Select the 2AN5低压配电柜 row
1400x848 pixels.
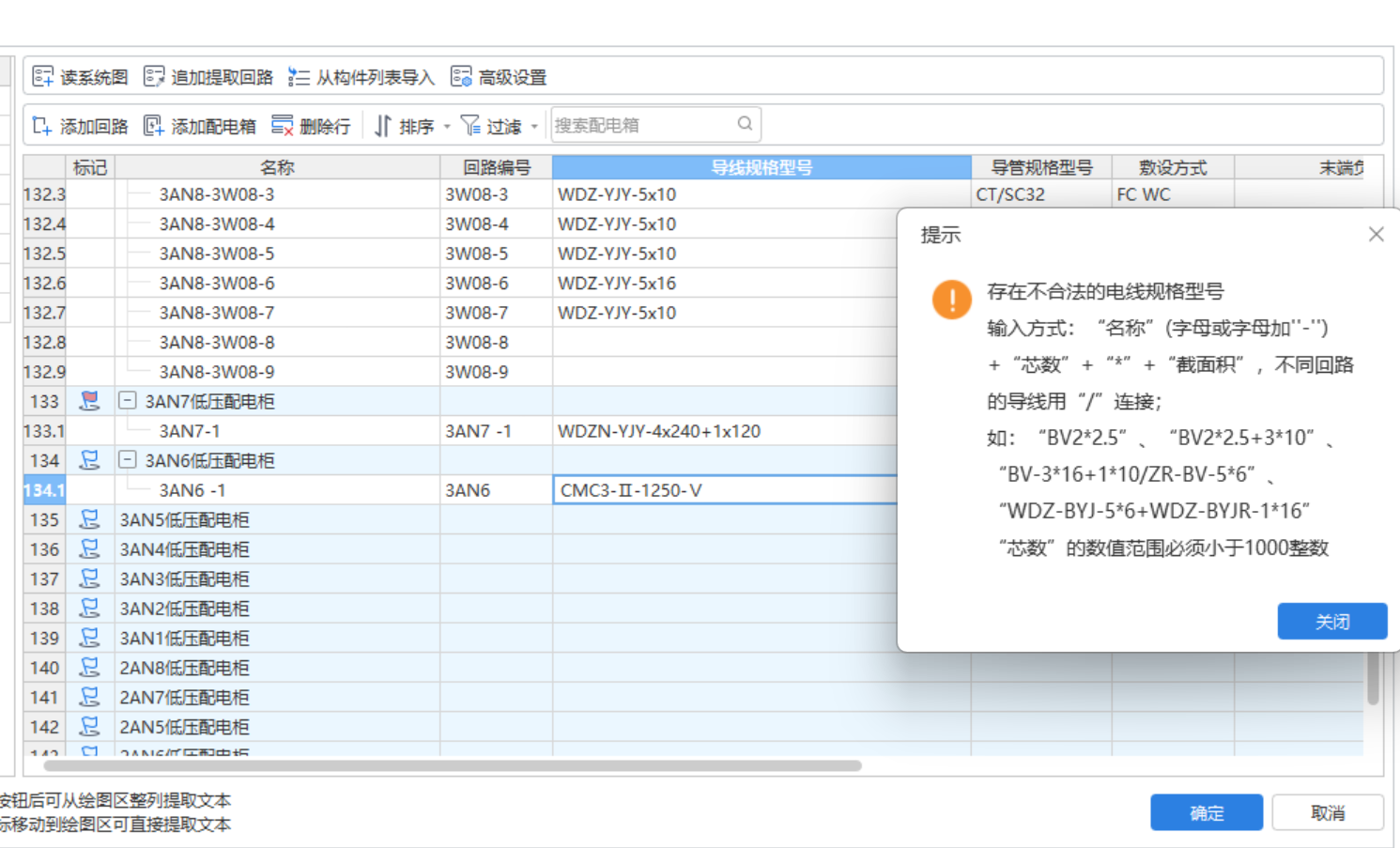[x=277, y=727]
